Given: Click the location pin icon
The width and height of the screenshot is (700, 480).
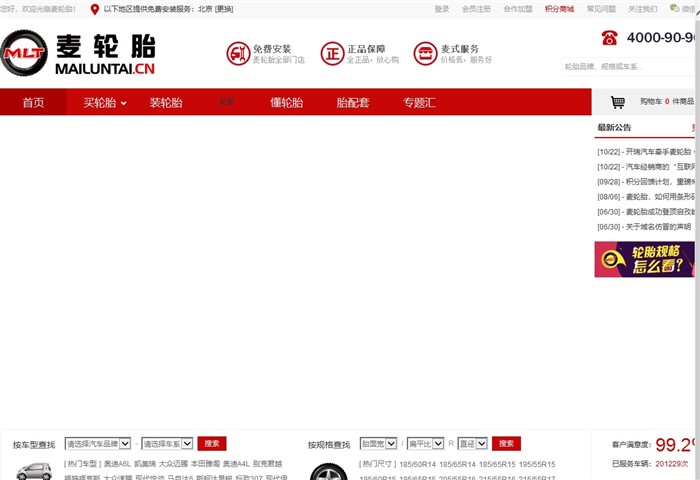Looking at the screenshot, I should (95, 9).
